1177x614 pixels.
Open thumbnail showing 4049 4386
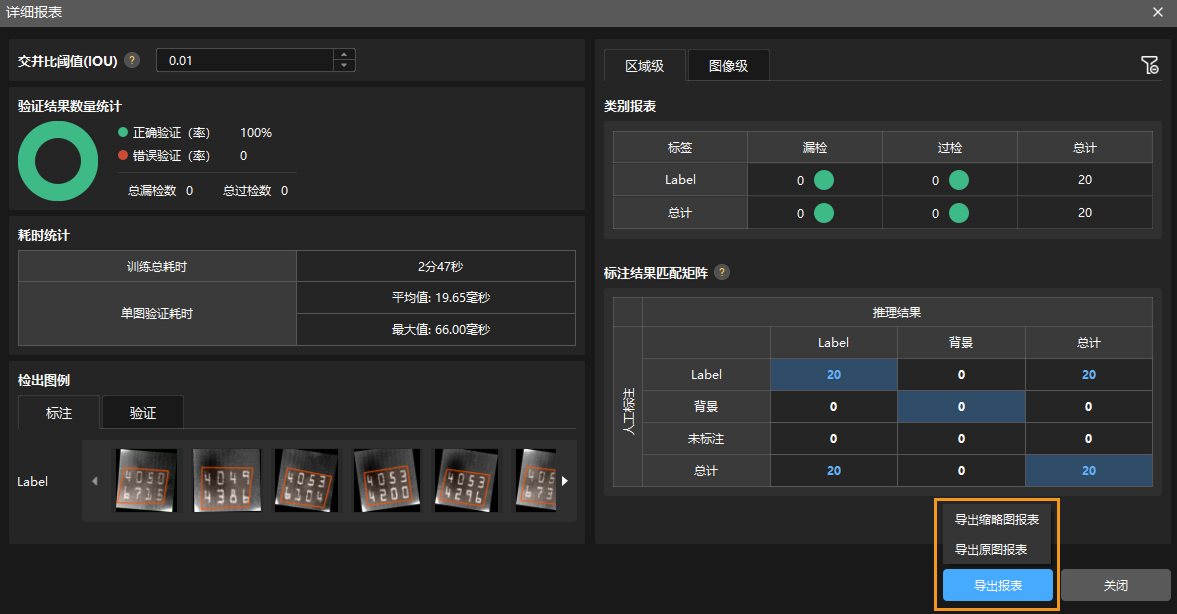point(227,481)
